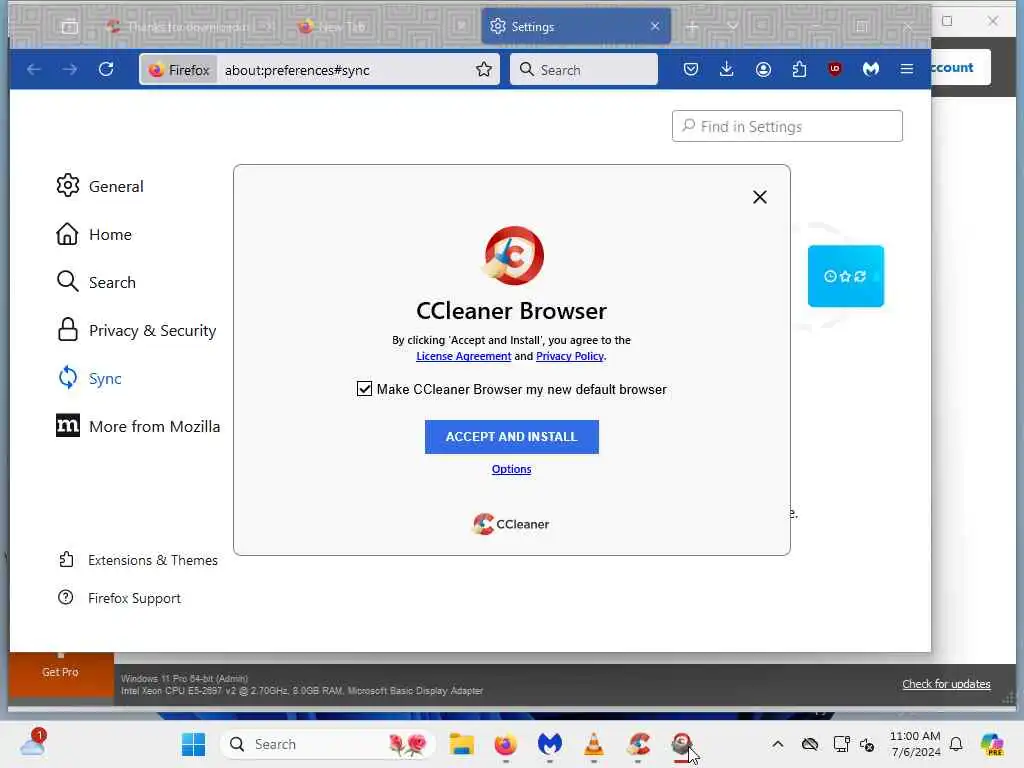Expand the list all tabs dropdown
This screenshot has height=768, width=1024.
click(733, 27)
